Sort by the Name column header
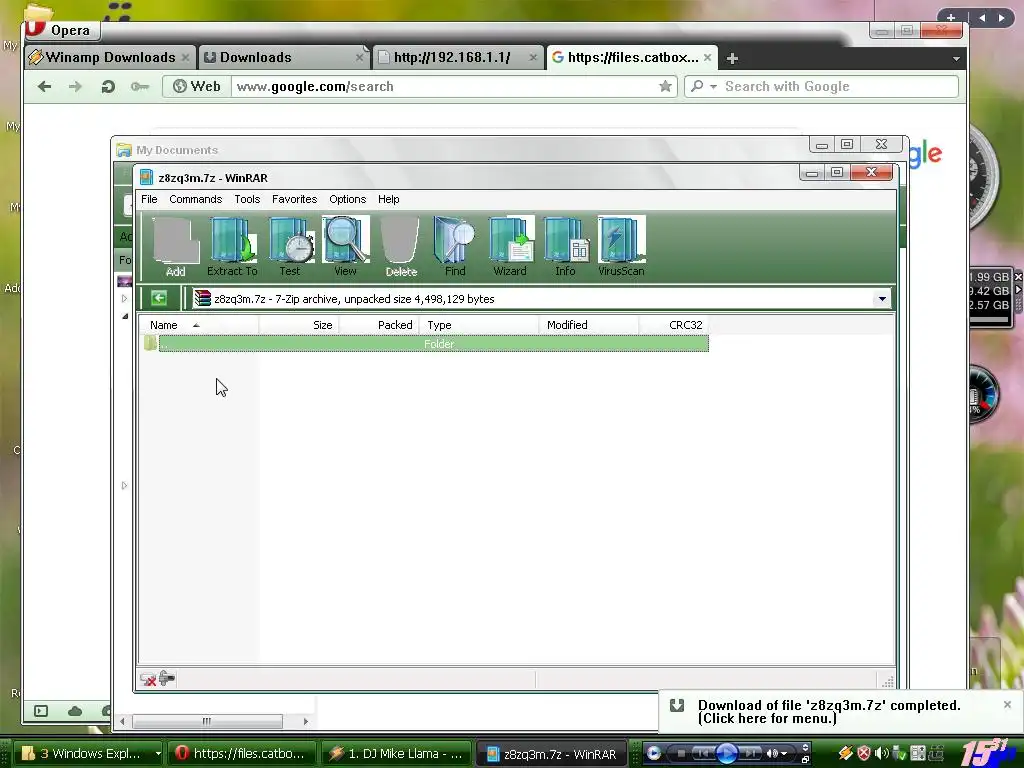This screenshot has height=768, width=1024. pyautogui.click(x=199, y=325)
